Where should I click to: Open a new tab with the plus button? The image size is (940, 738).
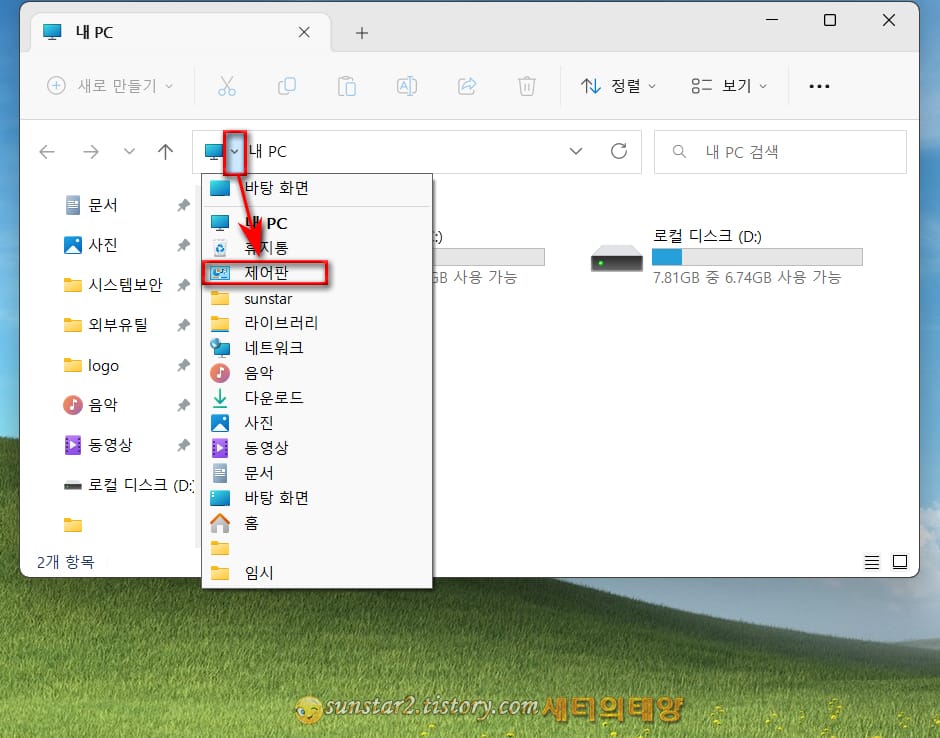[x=361, y=32]
